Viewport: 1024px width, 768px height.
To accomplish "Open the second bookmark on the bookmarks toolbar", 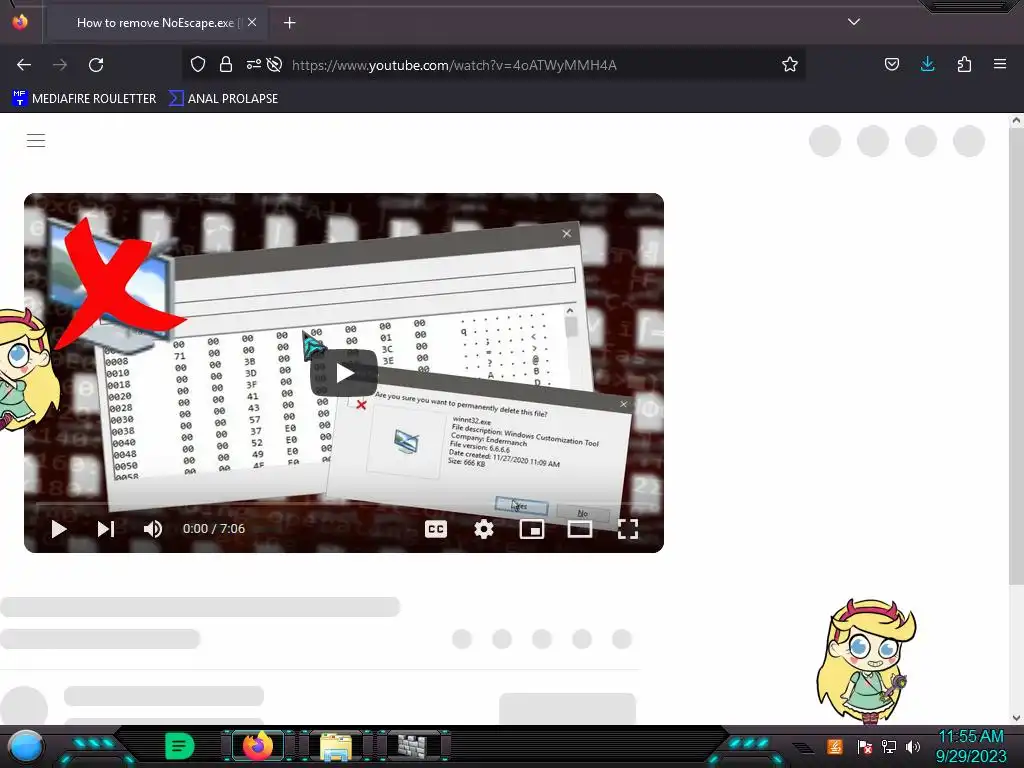I will click(224, 99).
